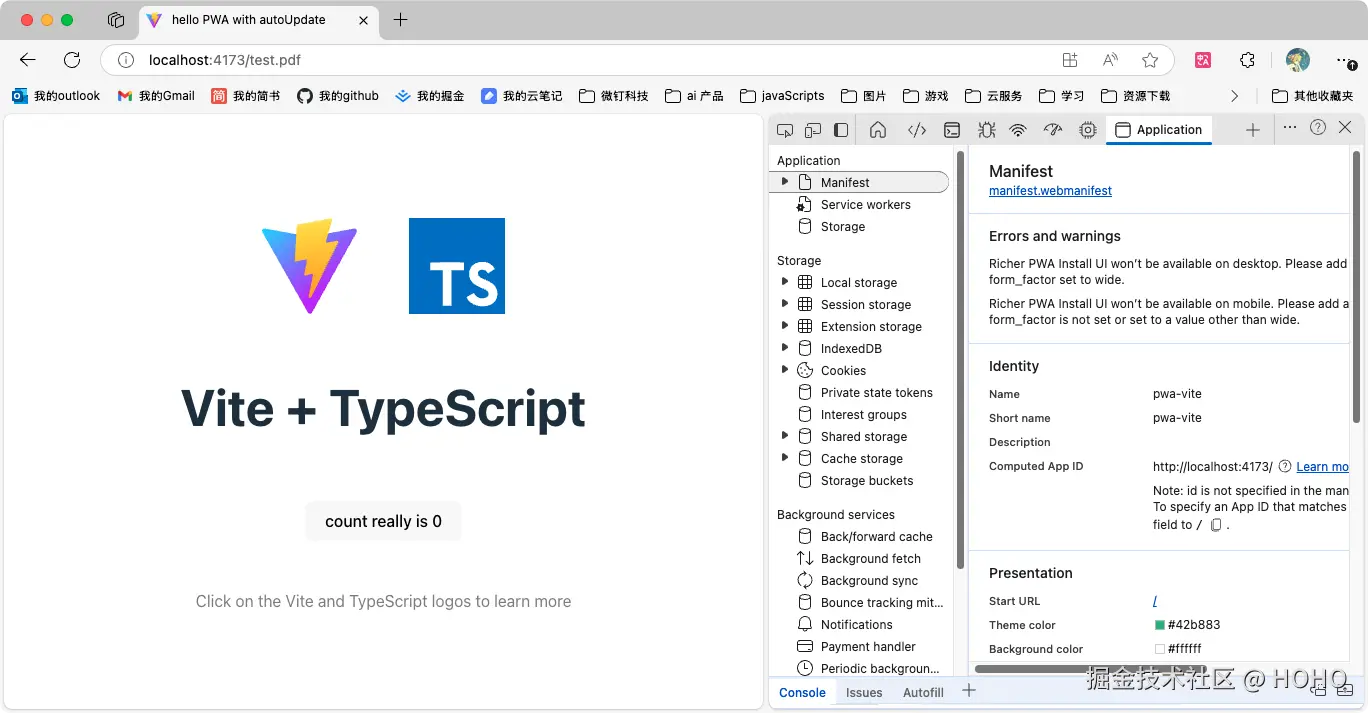Add page to favorites star icon
The width and height of the screenshot is (1368, 713).
[1150, 60]
